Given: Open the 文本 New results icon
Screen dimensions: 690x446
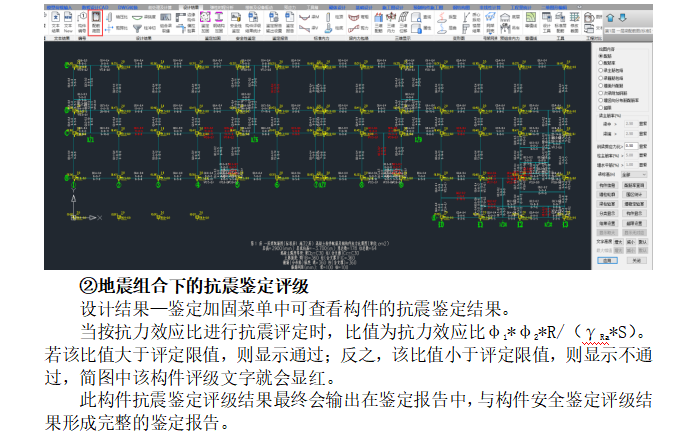Looking at the screenshot, I should pyautogui.click(x=68, y=22).
